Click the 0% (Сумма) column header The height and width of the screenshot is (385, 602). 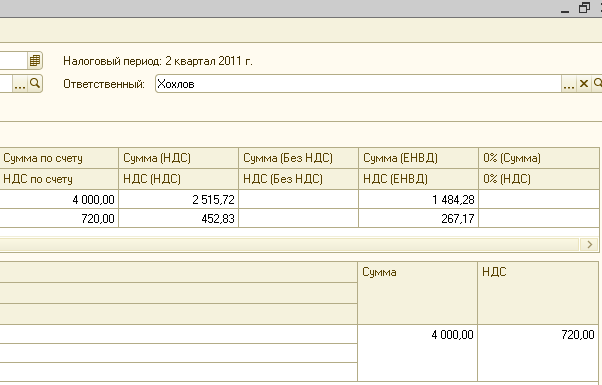[539, 158]
